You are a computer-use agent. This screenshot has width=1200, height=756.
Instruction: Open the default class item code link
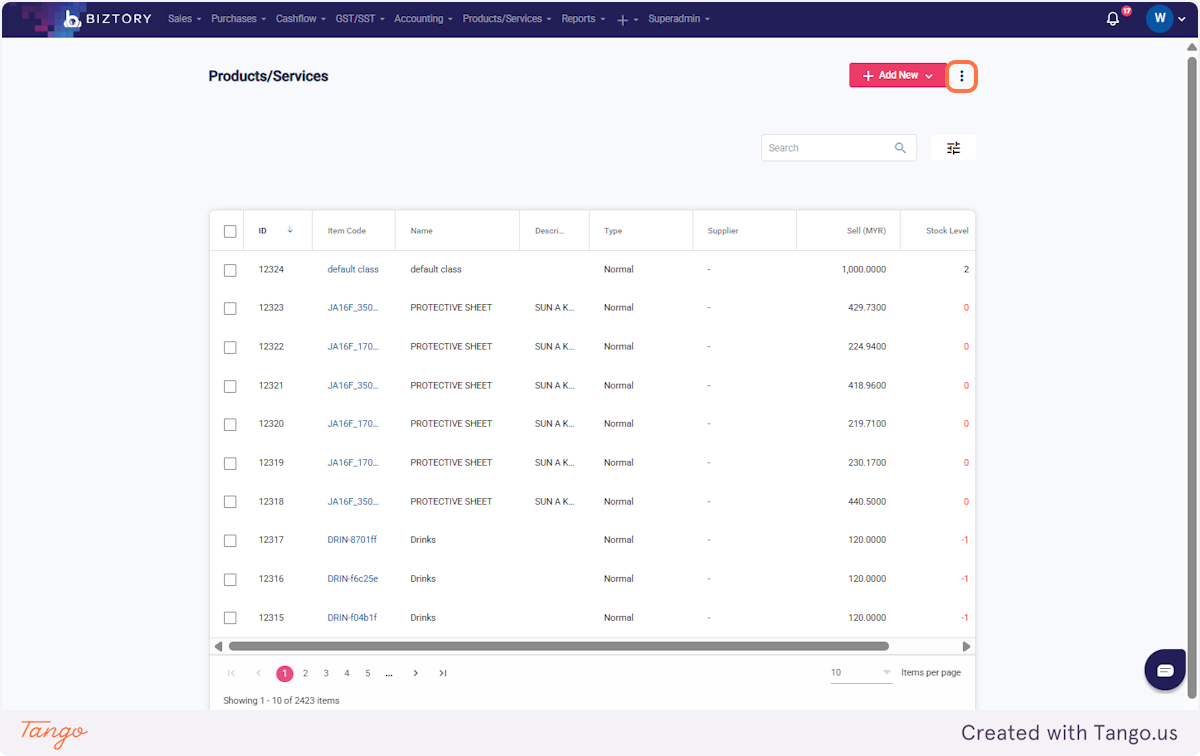tap(353, 270)
